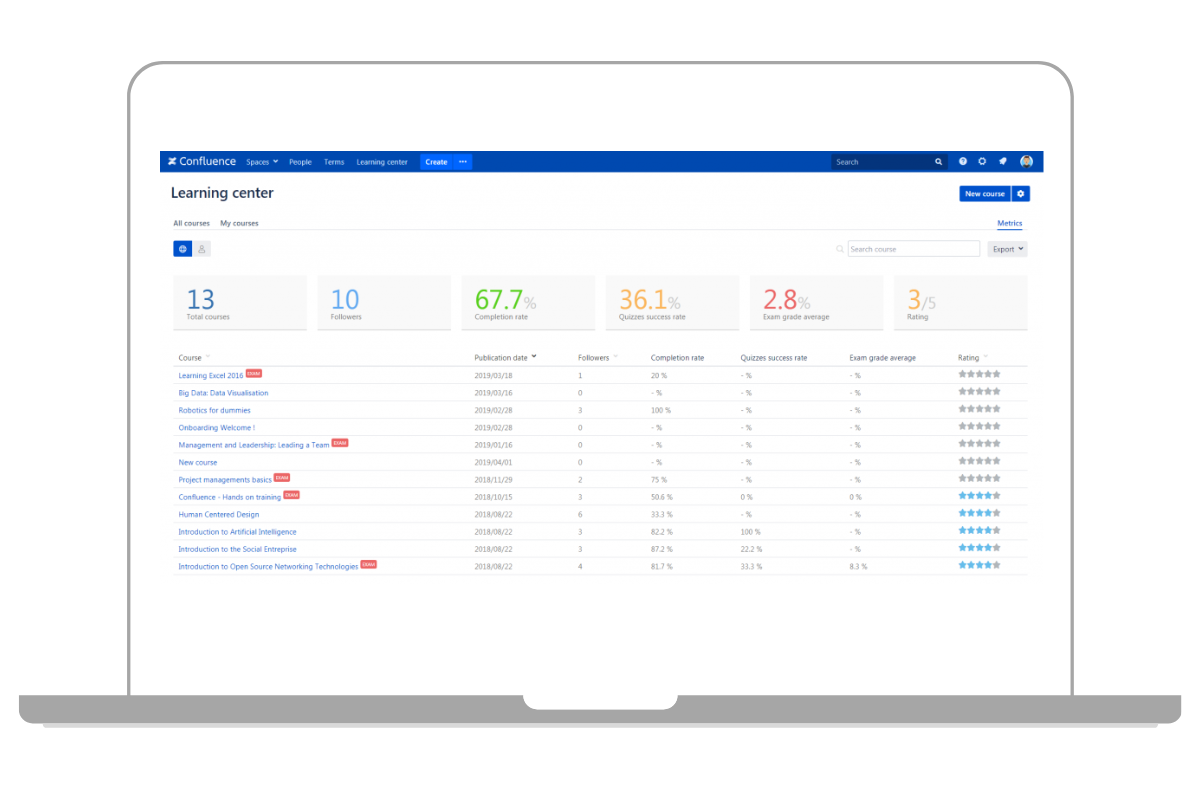Switch to personal user view toggle
The image size is (1200, 790).
(201, 249)
